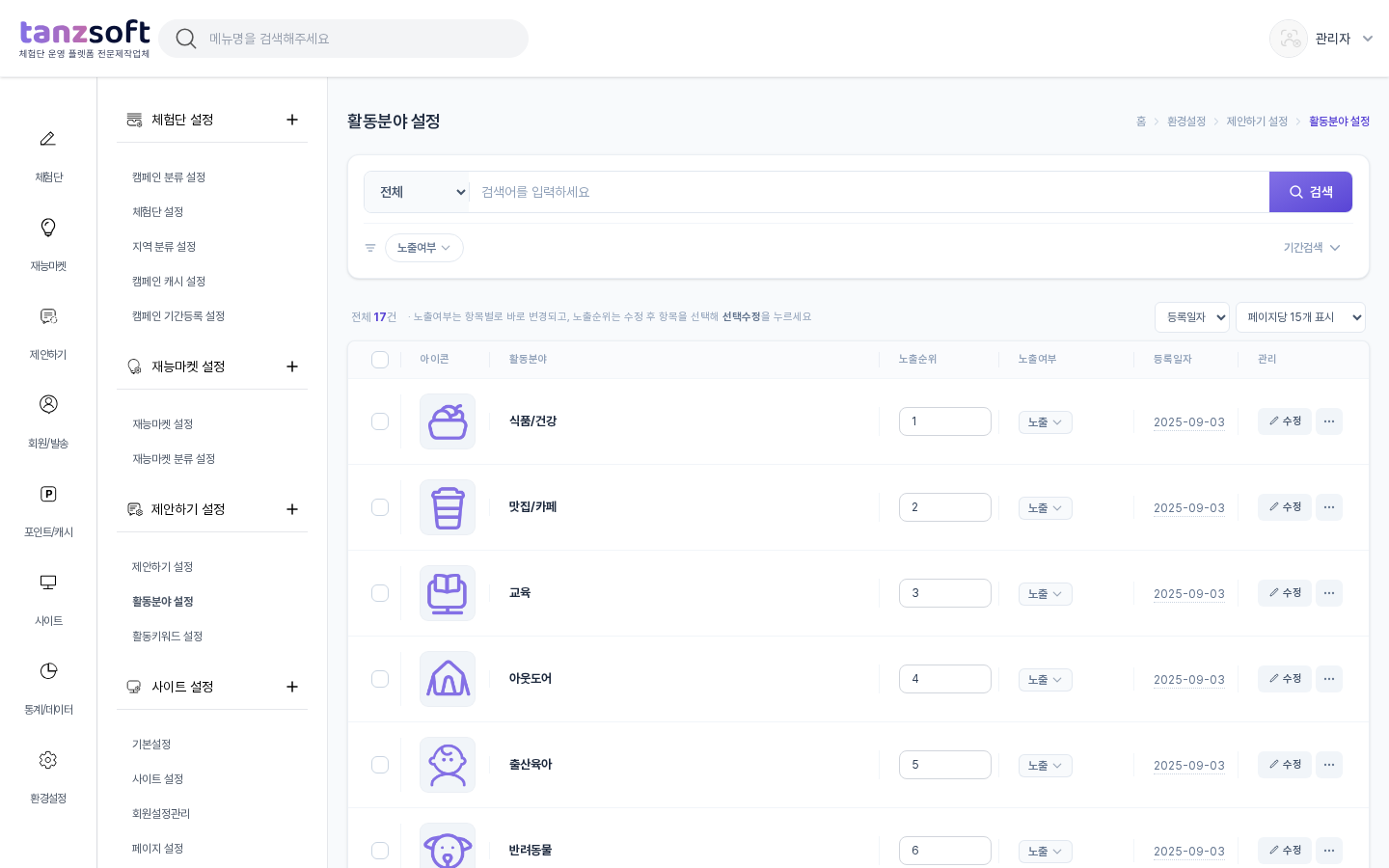Toggle the select-all checkbox in table header
The image size is (1389, 868).
pyautogui.click(x=380, y=360)
